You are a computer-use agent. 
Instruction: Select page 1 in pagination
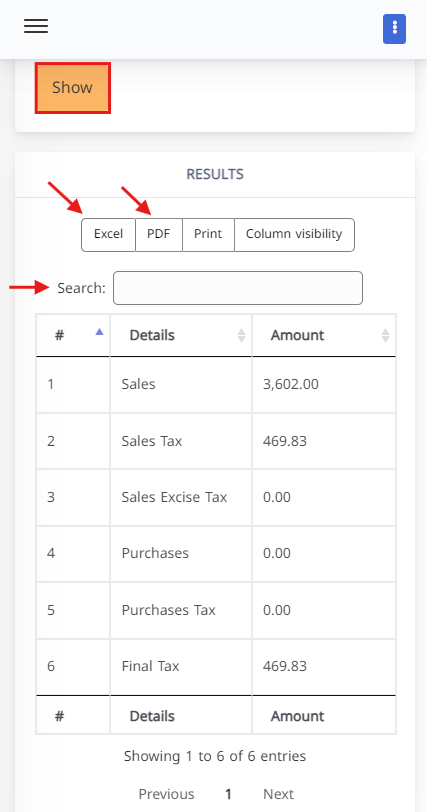[228, 794]
